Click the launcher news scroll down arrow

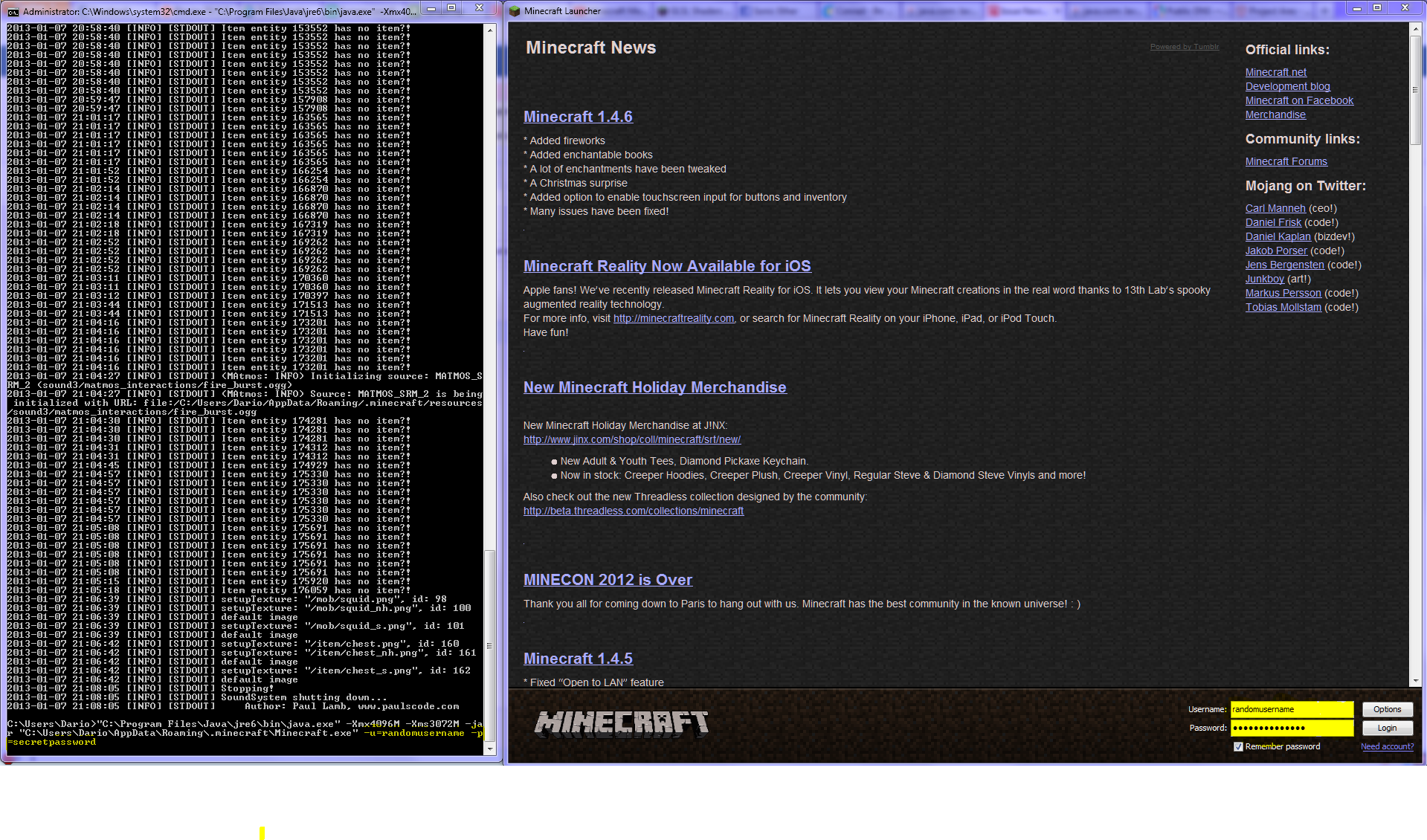[1416, 680]
